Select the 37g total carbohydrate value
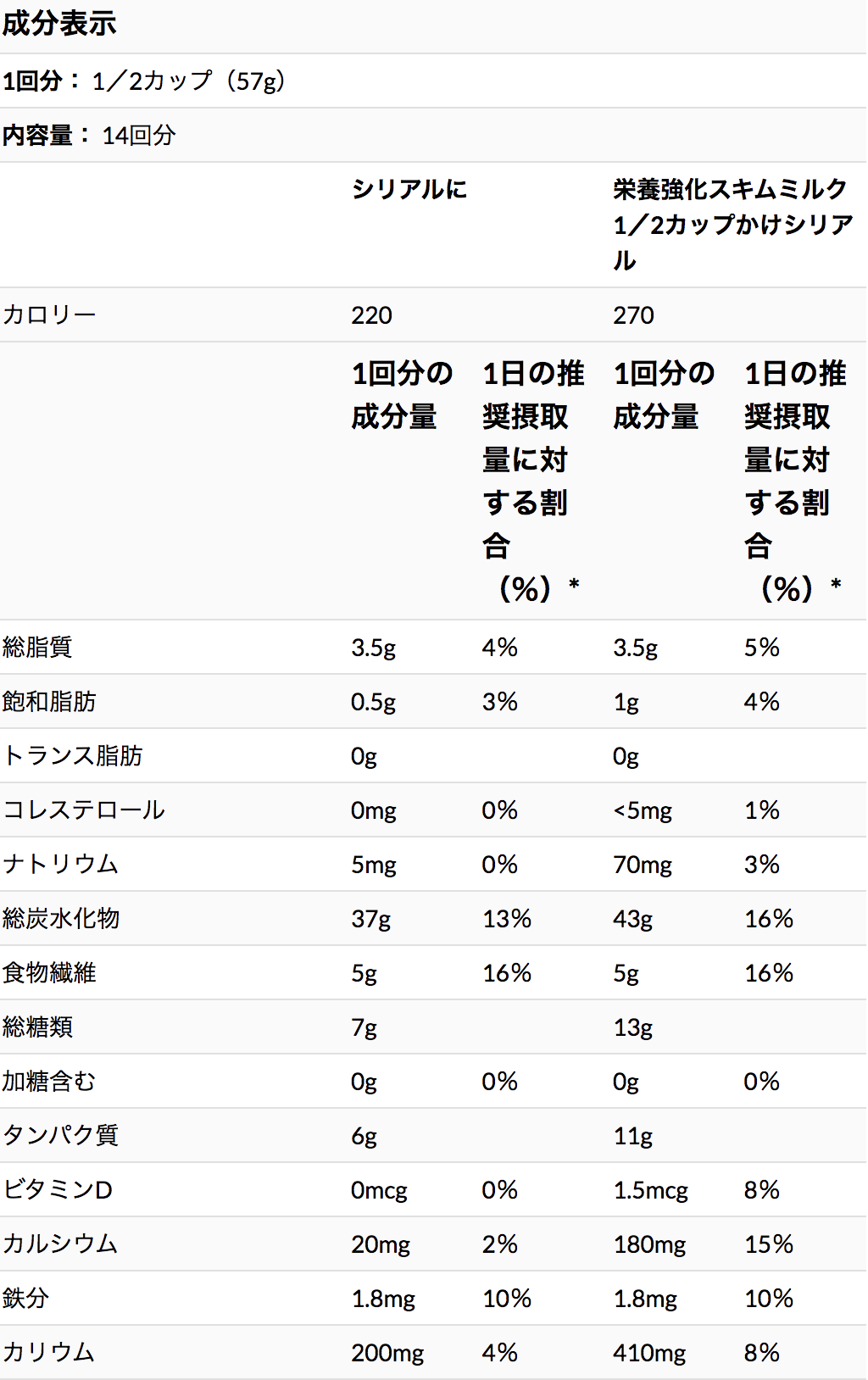 click(370, 919)
